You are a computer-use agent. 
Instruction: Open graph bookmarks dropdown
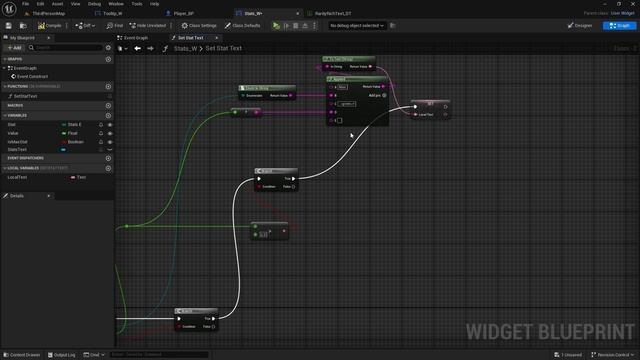122,49
